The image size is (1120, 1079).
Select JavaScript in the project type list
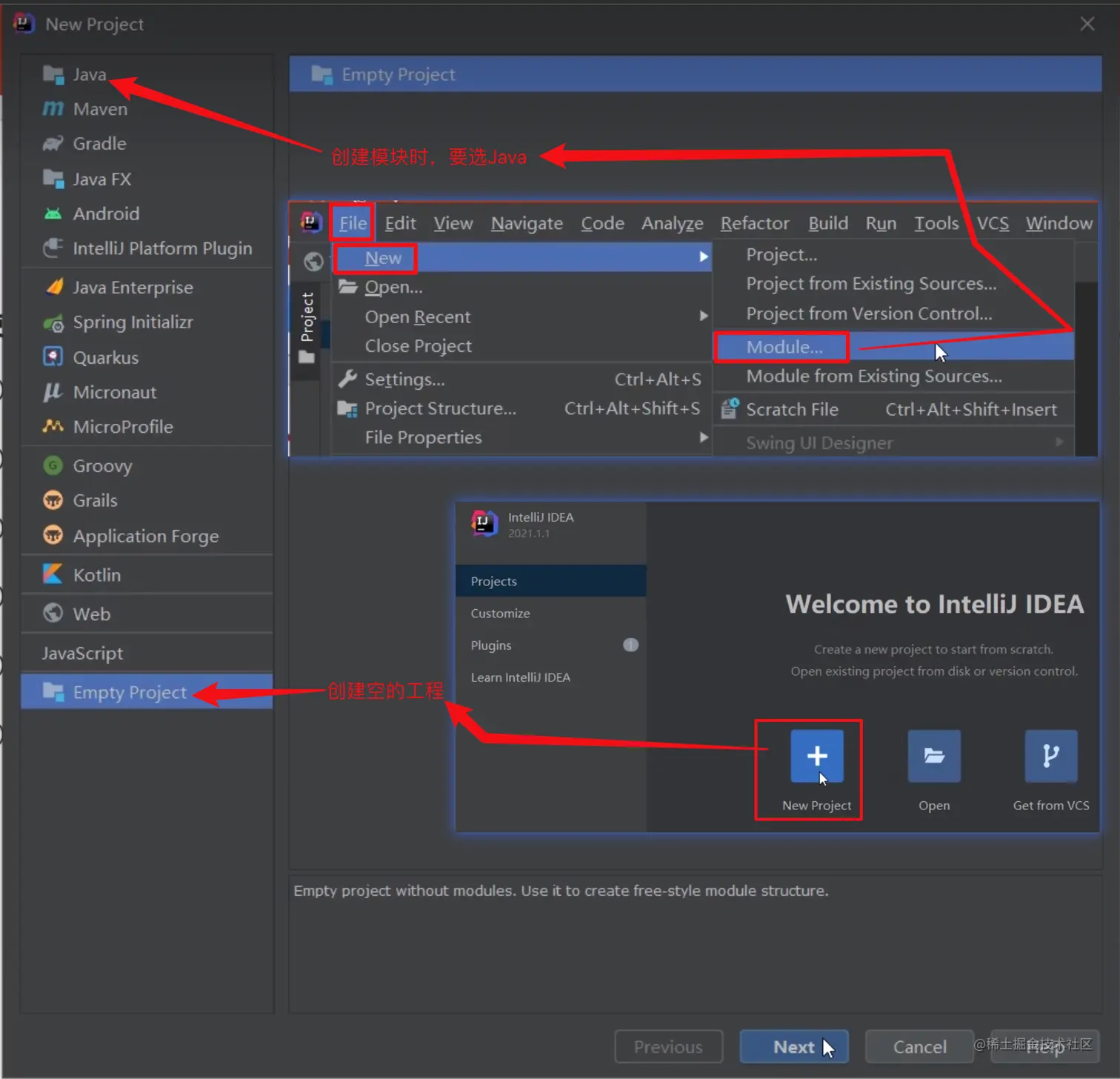(x=147, y=653)
